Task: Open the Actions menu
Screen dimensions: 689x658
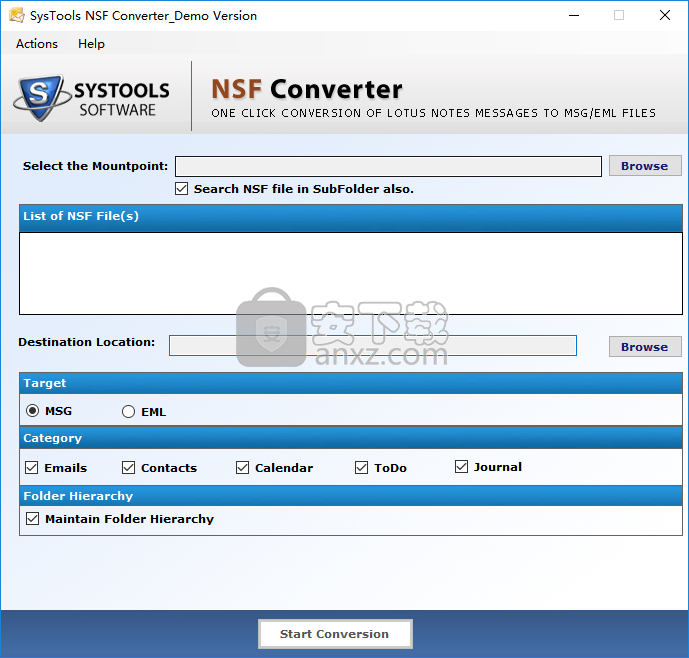Action: pos(37,44)
